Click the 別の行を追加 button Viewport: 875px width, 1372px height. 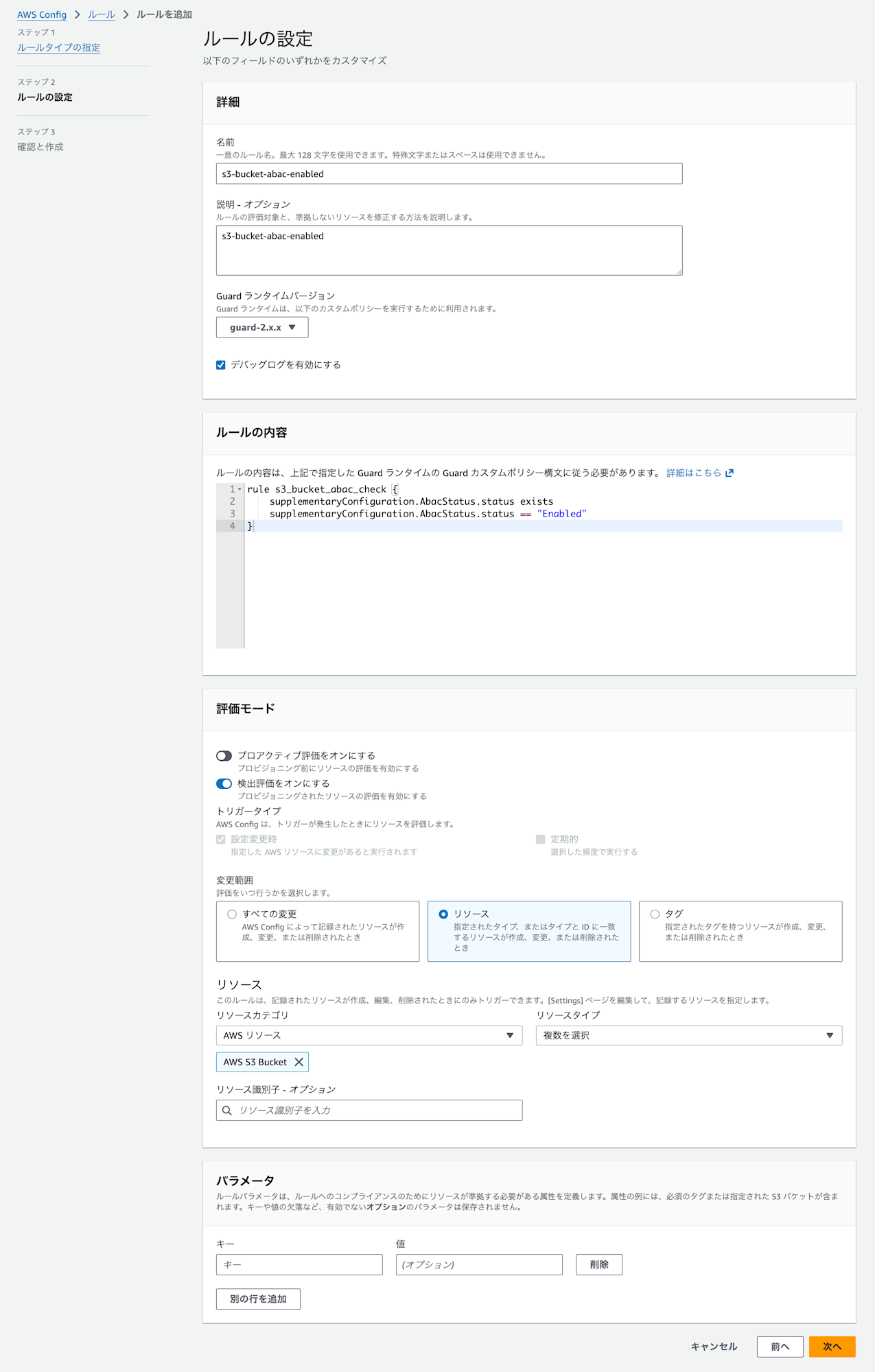258,1299
